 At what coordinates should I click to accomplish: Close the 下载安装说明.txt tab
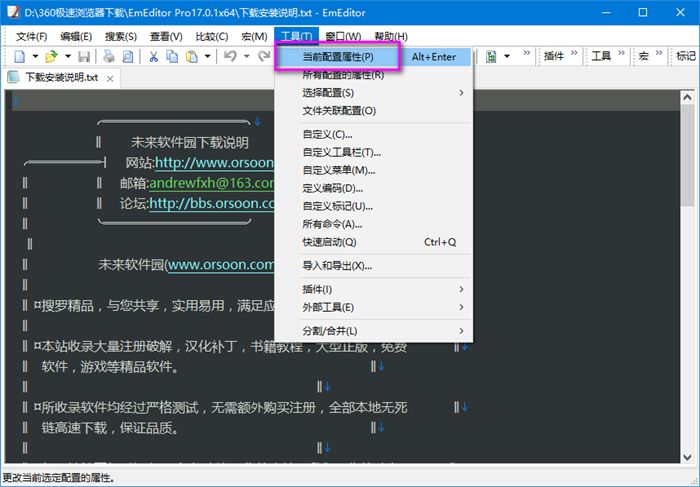tap(110, 79)
